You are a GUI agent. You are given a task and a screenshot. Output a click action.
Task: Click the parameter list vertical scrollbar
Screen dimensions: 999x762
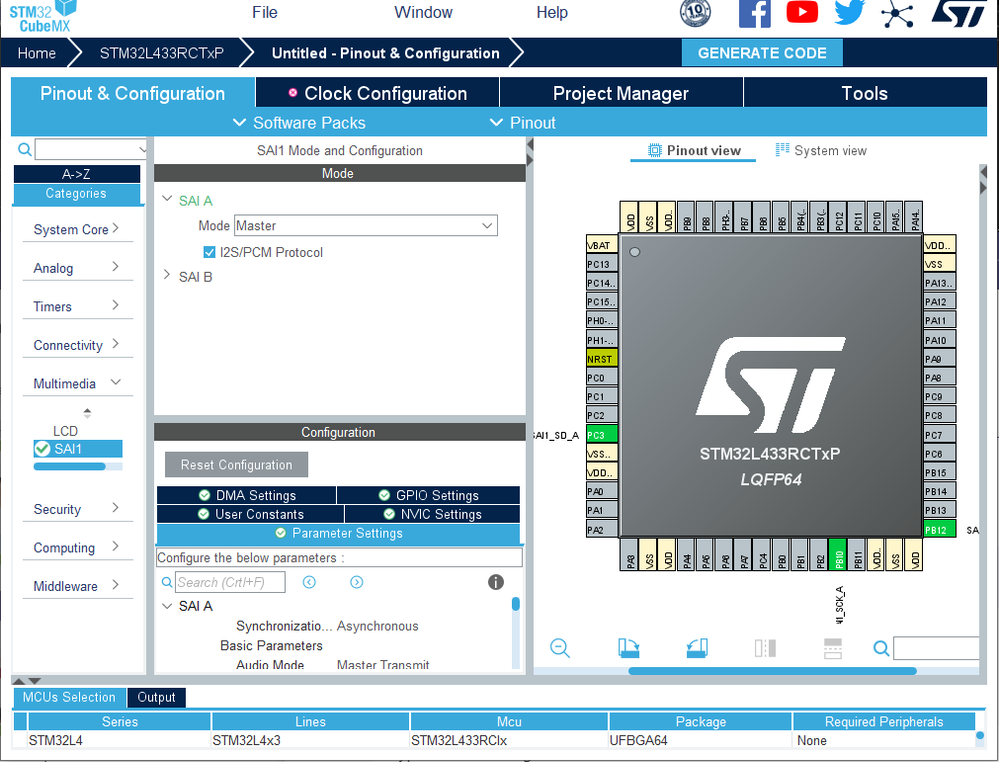(515, 604)
